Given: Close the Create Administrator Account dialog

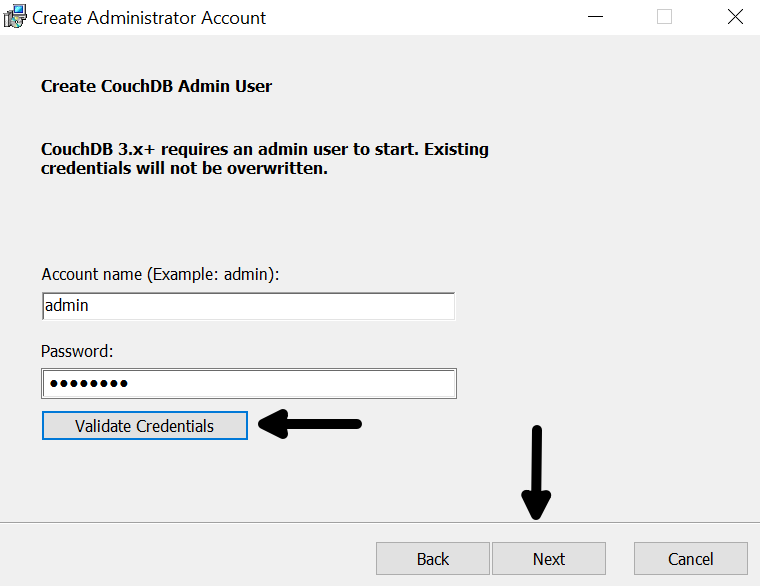Looking at the screenshot, I should (735, 17).
